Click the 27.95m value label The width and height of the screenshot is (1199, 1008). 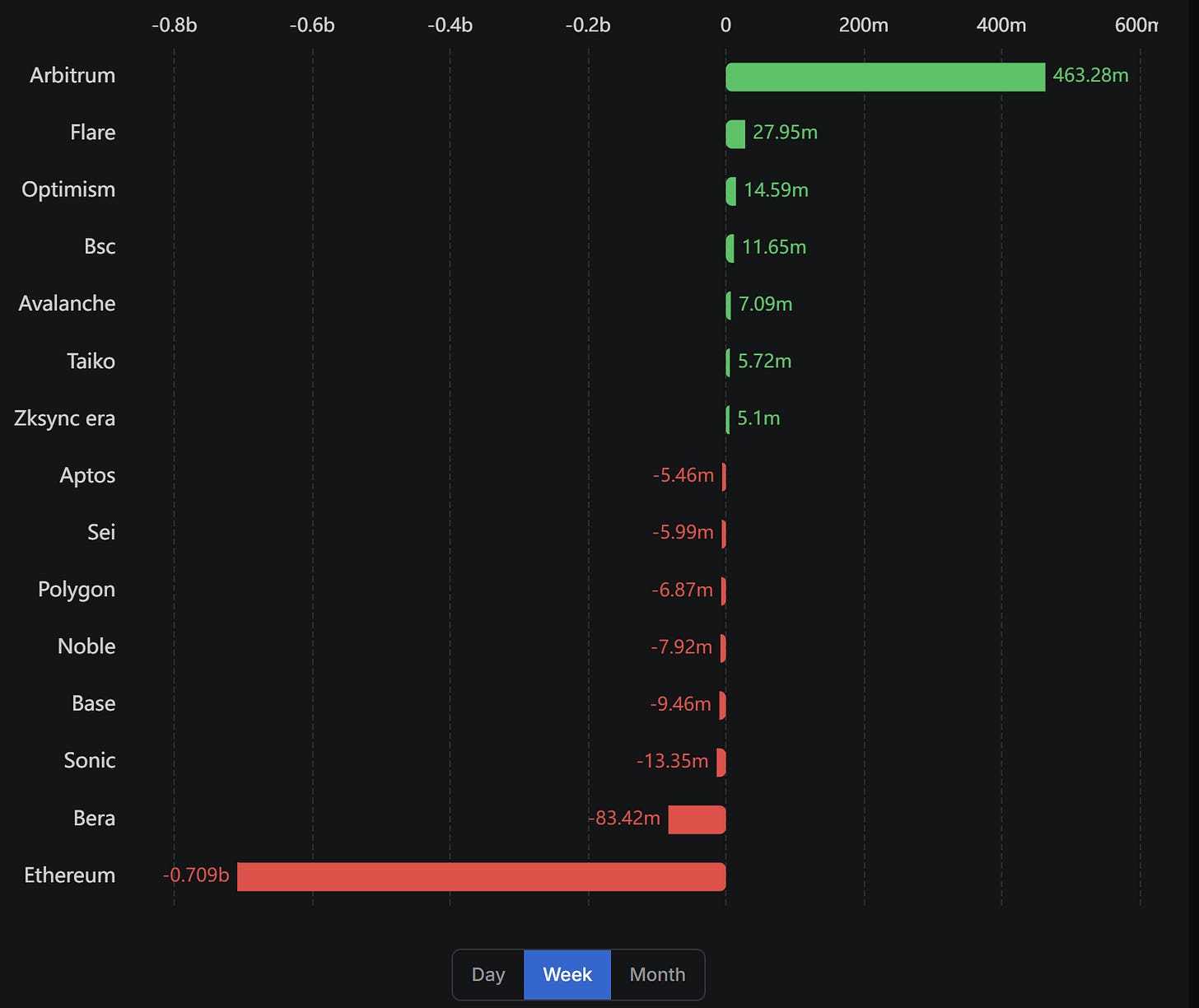click(785, 132)
